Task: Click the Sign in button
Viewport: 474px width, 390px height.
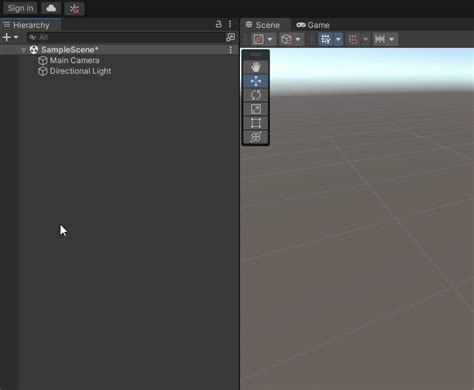Action: pyautogui.click(x=21, y=8)
